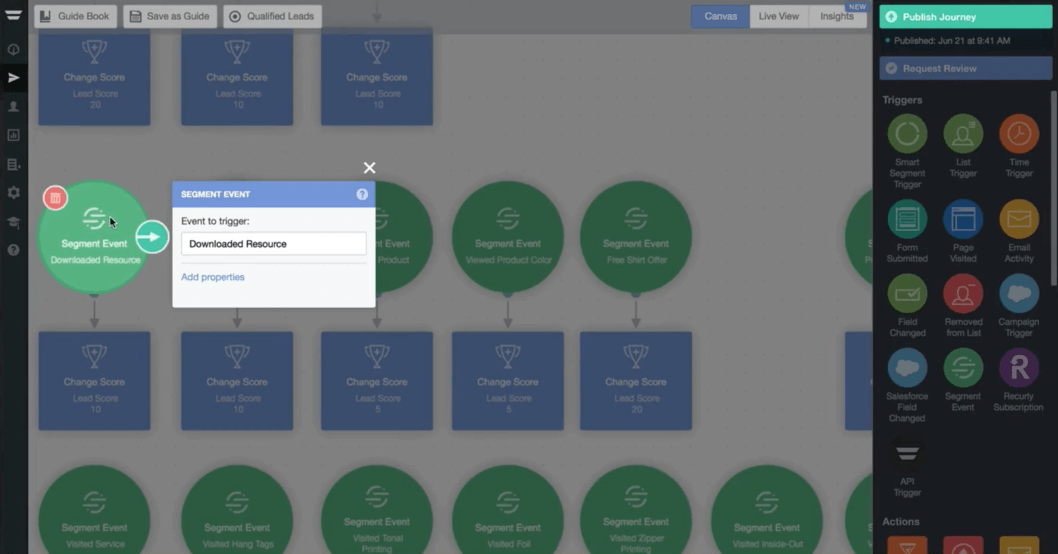Switch to the Live View tab
Viewport: 1058px width, 554px height.
pyautogui.click(x=779, y=16)
